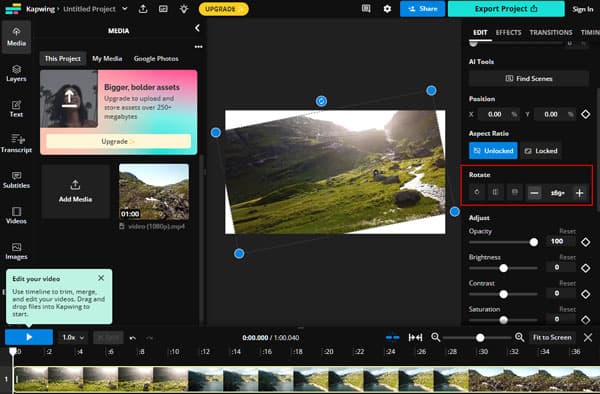Click the timeline snap toggle icon
Viewport: 600px width, 394px height.
[x=392, y=337]
